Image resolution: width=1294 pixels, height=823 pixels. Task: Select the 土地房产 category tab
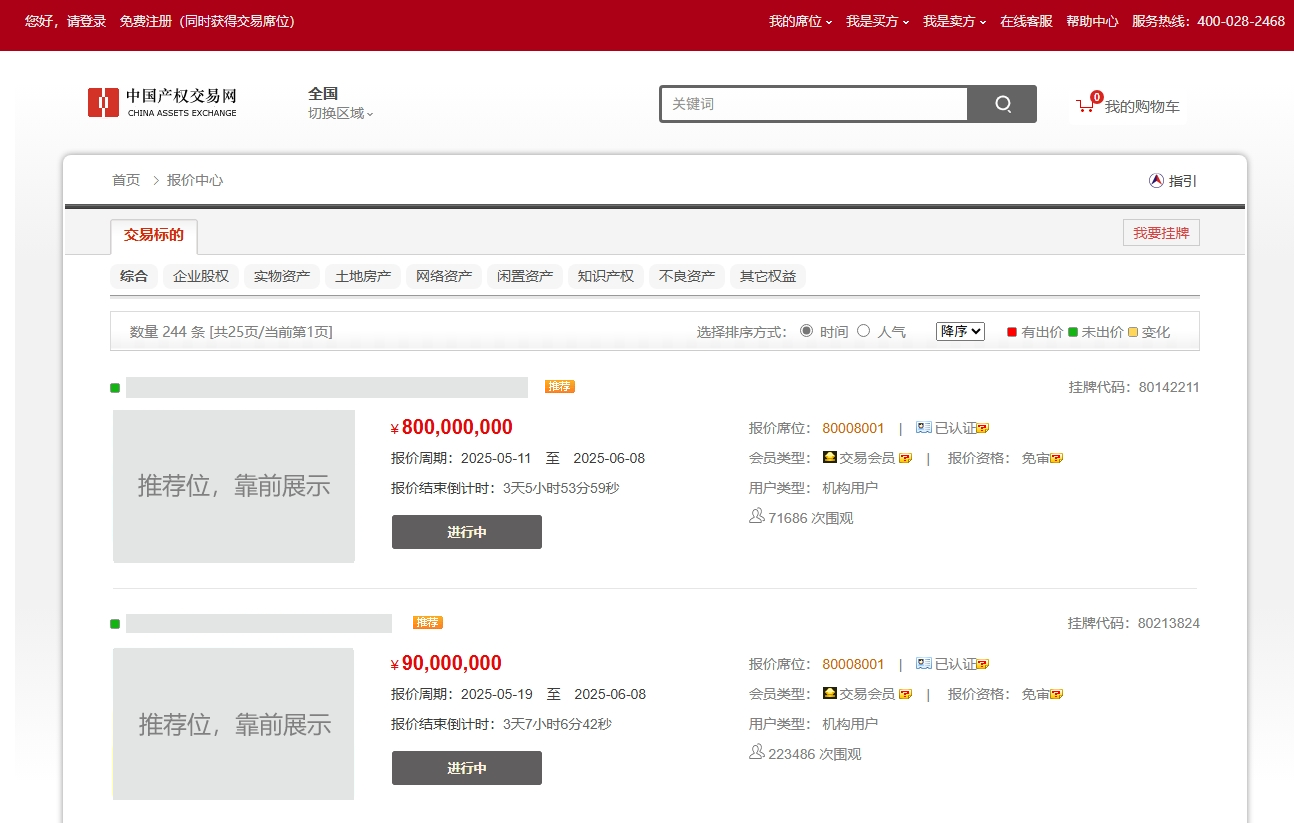pos(363,277)
